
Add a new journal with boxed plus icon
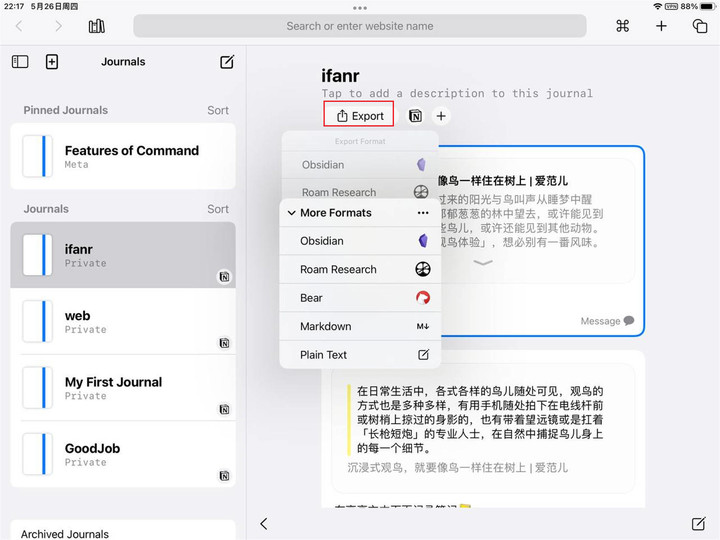point(52,62)
